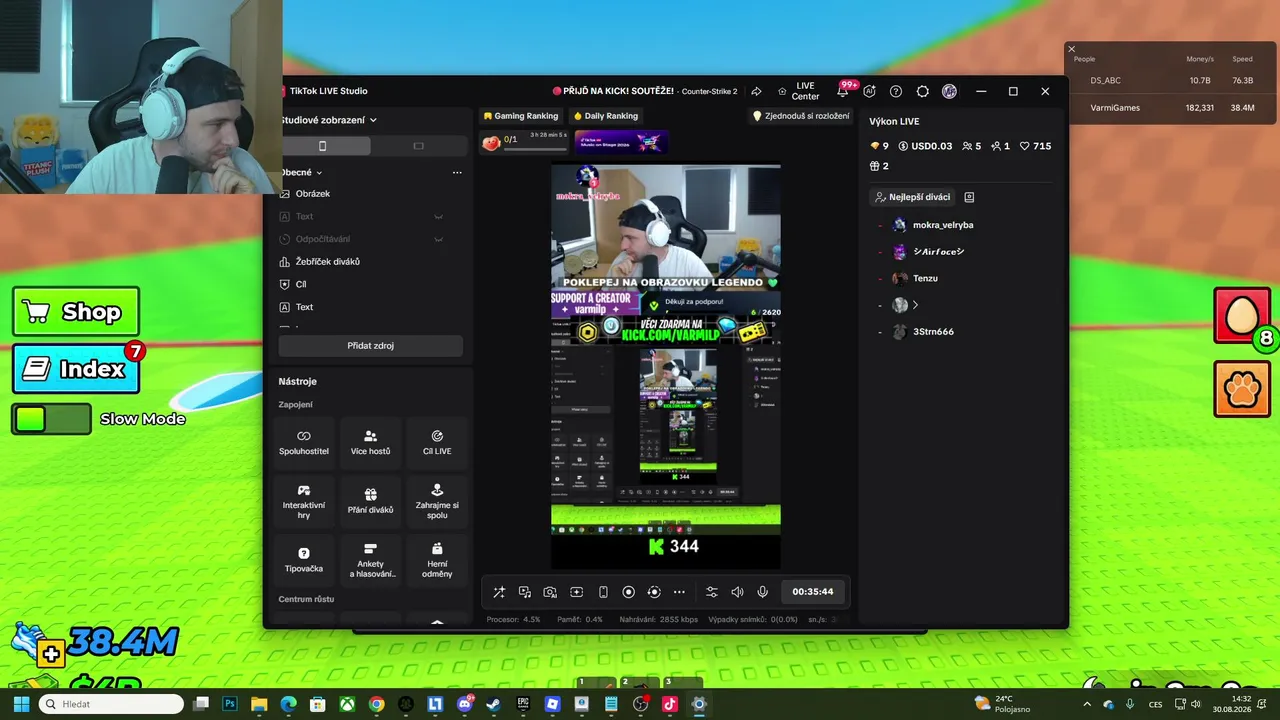Open TikTok LIVE Studio settings gear
Image resolution: width=1280 pixels, height=720 pixels.
[923, 91]
